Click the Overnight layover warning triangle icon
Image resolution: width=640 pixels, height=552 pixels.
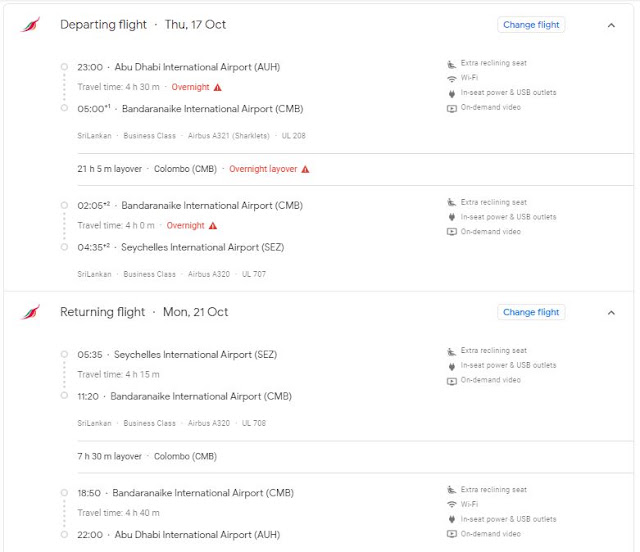coord(305,169)
